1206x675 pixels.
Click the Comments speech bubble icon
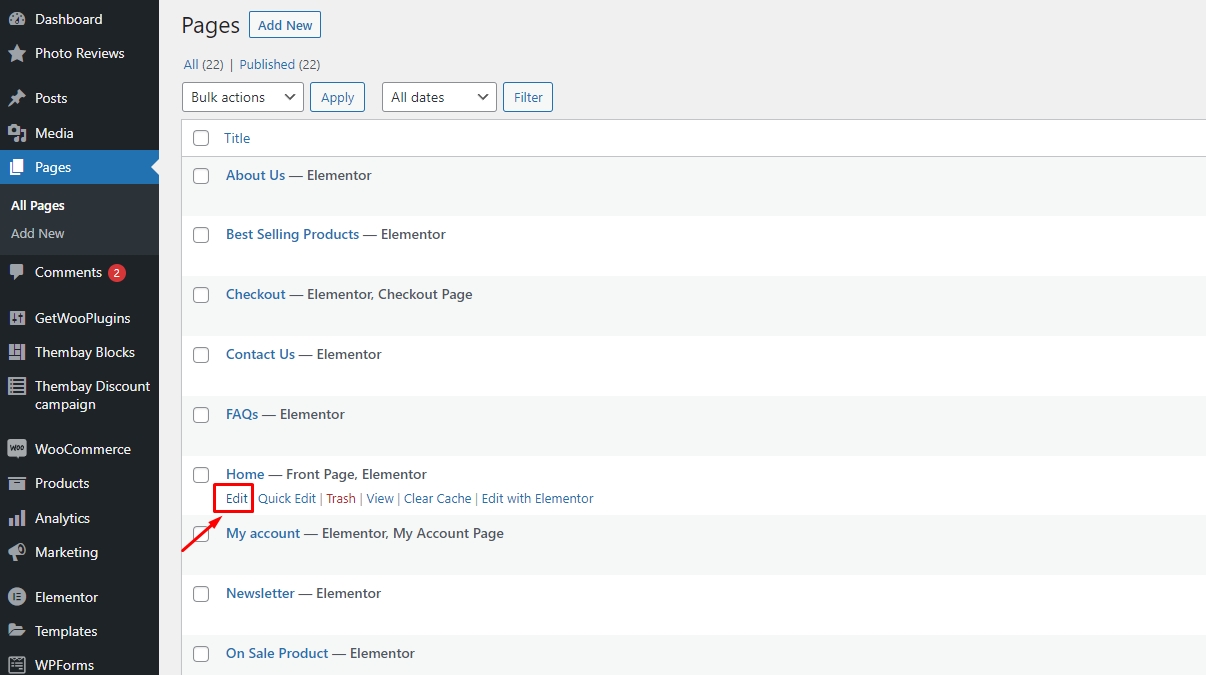pyautogui.click(x=17, y=272)
